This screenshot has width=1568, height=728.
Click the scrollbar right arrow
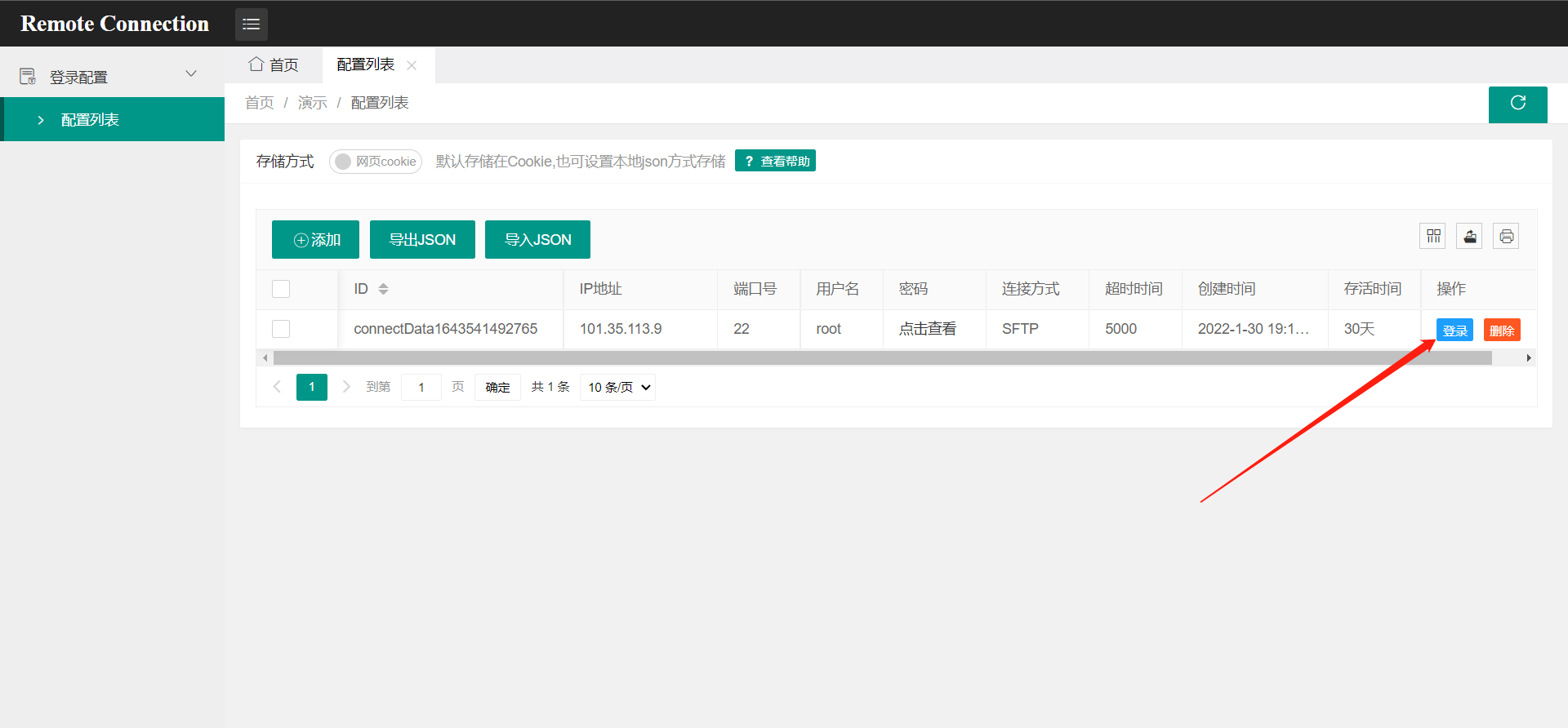(1529, 357)
